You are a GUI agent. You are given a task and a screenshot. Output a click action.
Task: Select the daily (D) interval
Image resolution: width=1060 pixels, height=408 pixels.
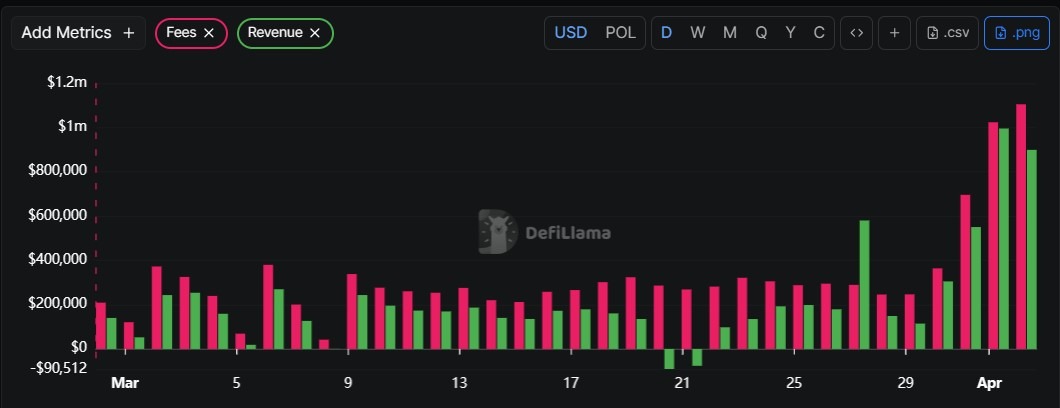[667, 33]
